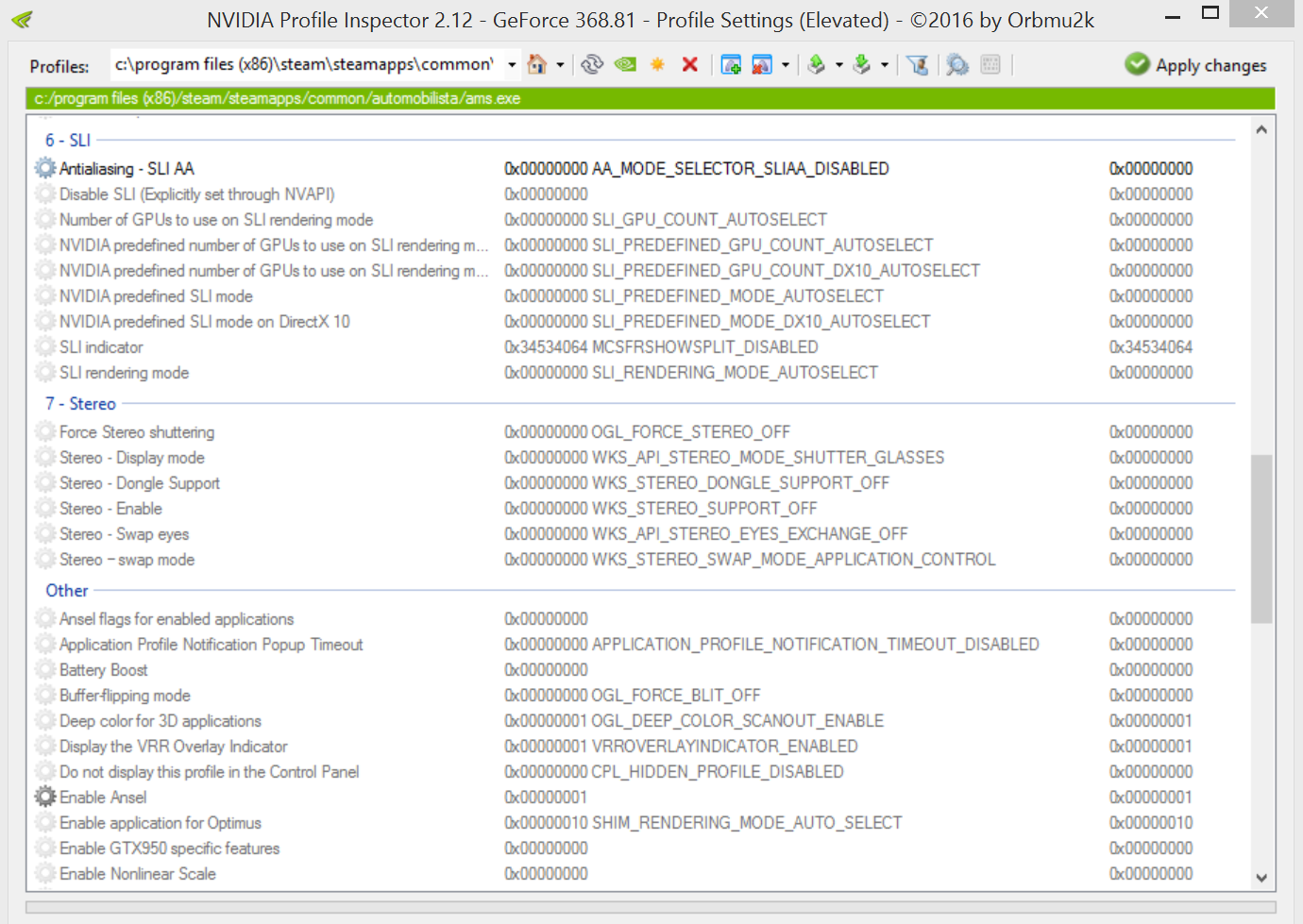This screenshot has width=1303, height=924.
Task: Click value AA_MODE_SELECTOR_SLIAA_DISABLED
Action: click(740, 168)
